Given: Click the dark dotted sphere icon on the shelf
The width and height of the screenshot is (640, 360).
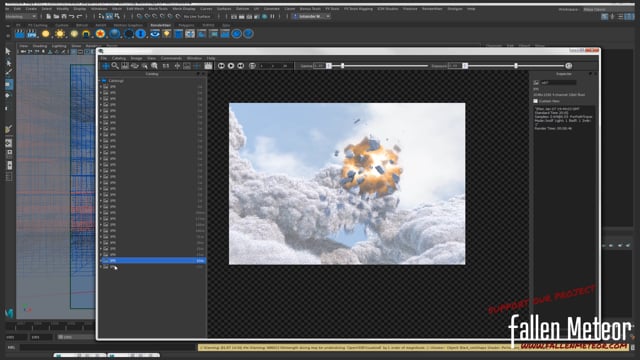Looking at the screenshot, I should 129,34.
